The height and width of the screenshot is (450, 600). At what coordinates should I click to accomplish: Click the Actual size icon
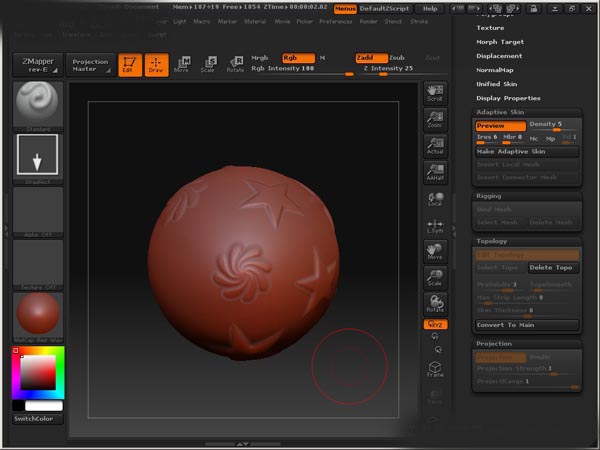tap(434, 145)
